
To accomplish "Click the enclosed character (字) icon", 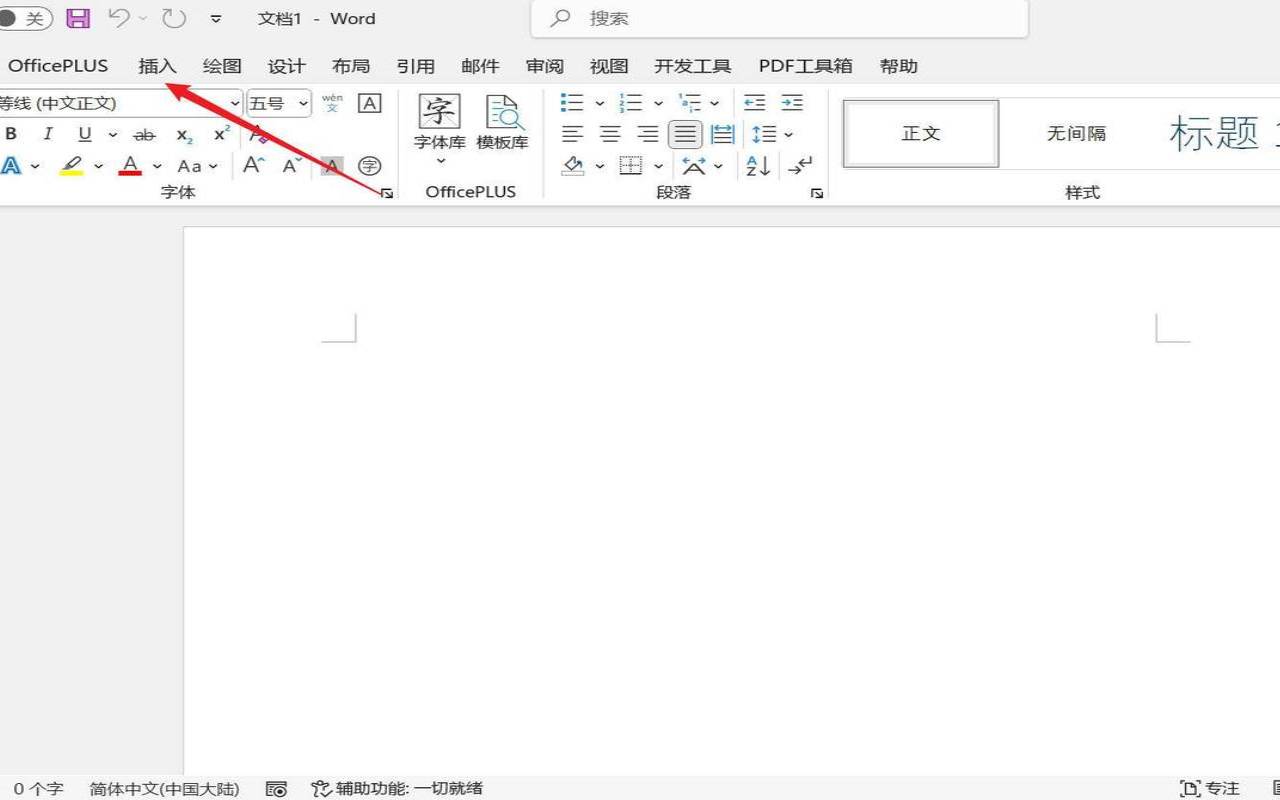I will [370, 166].
